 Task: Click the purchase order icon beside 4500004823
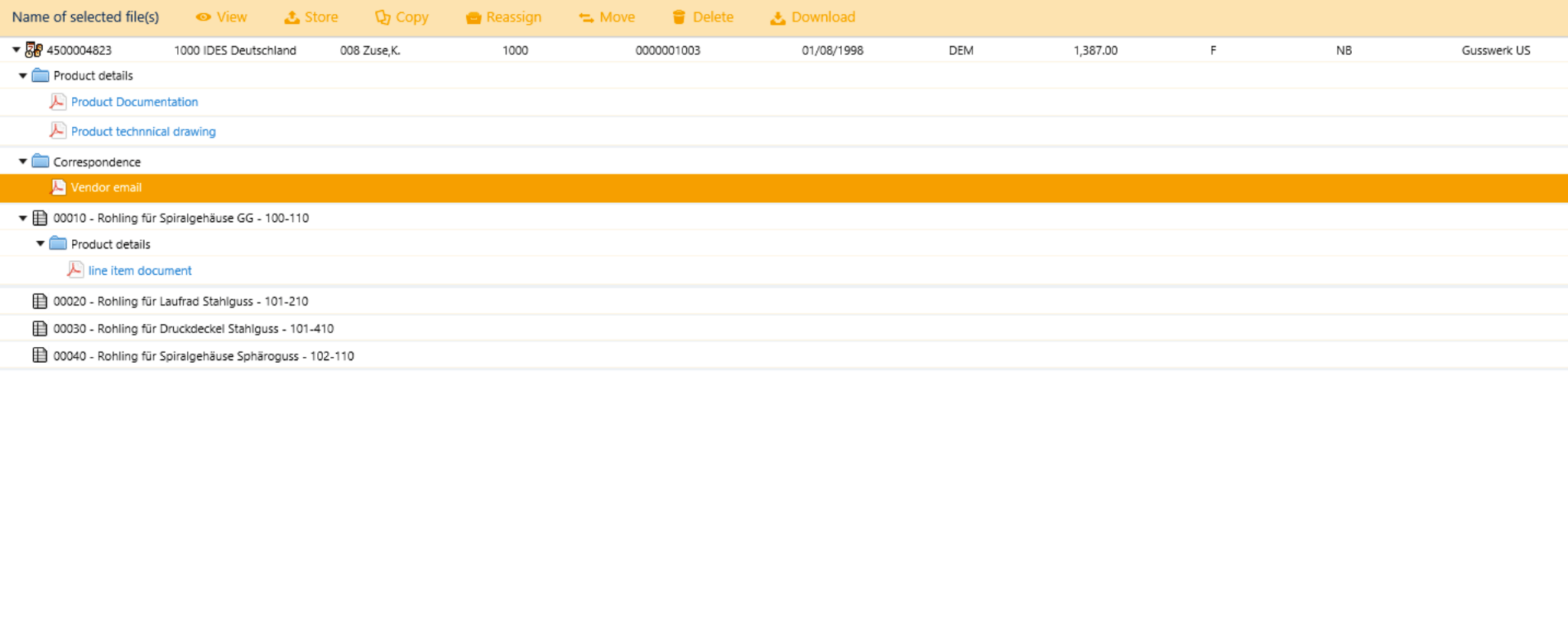tap(34, 51)
